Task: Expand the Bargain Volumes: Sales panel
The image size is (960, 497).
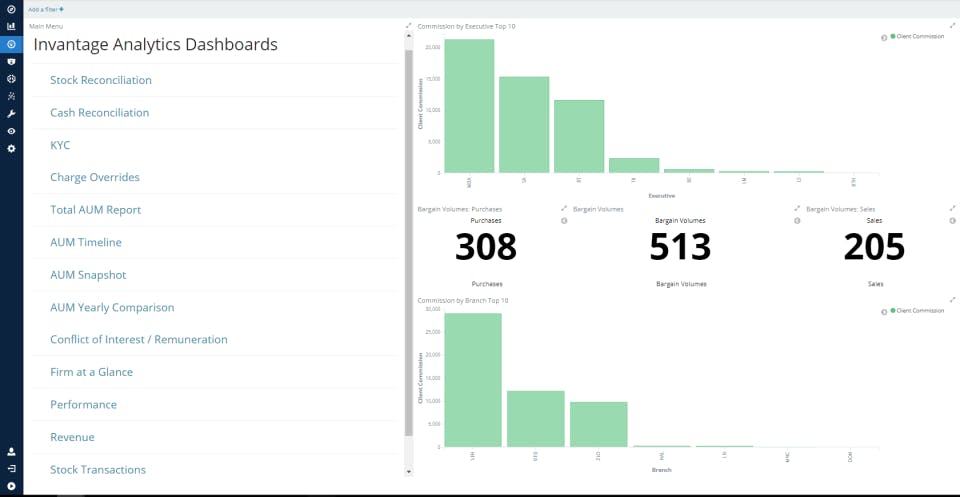Action: [952, 209]
